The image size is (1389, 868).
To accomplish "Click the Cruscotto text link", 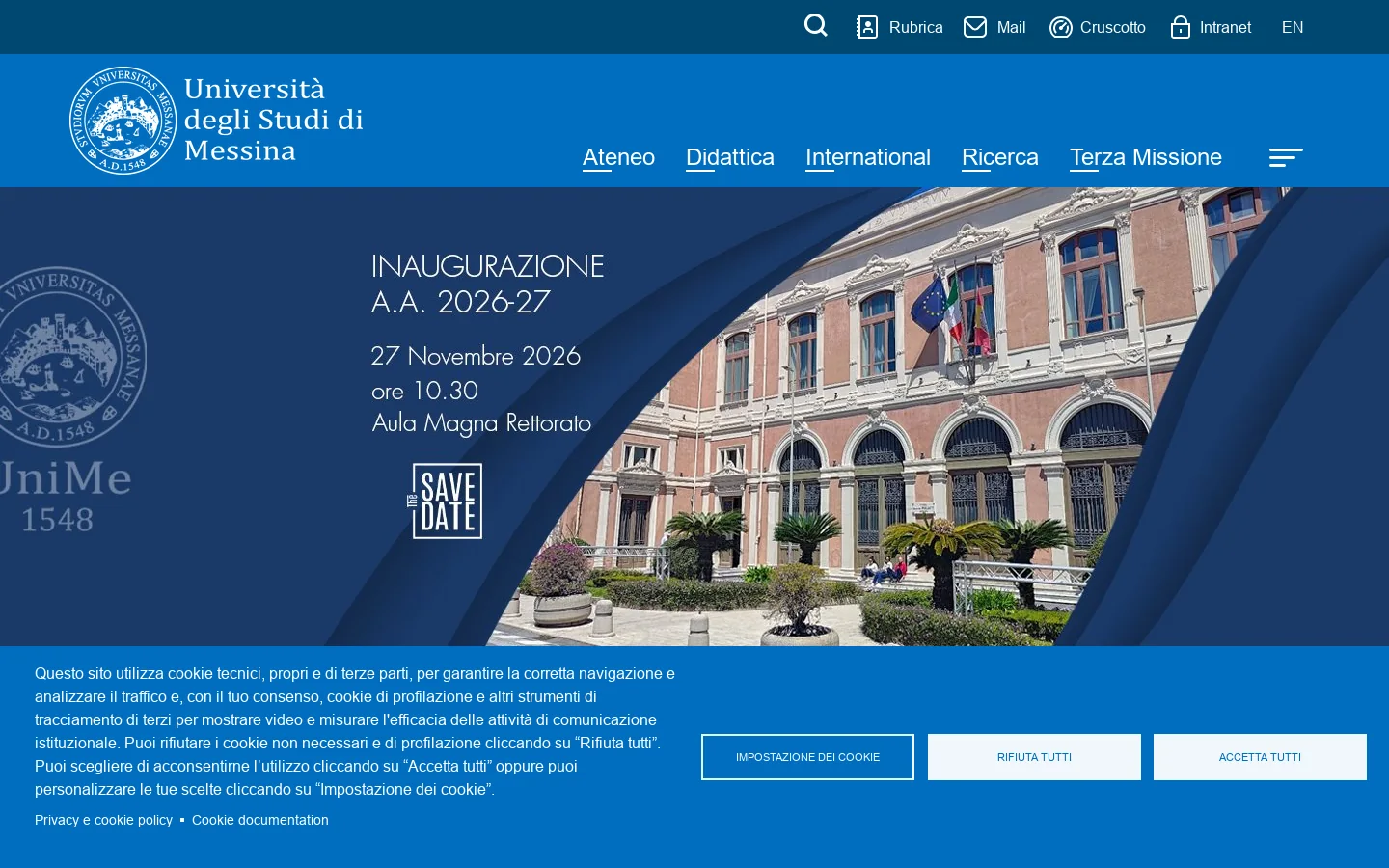I will point(1113,27).
